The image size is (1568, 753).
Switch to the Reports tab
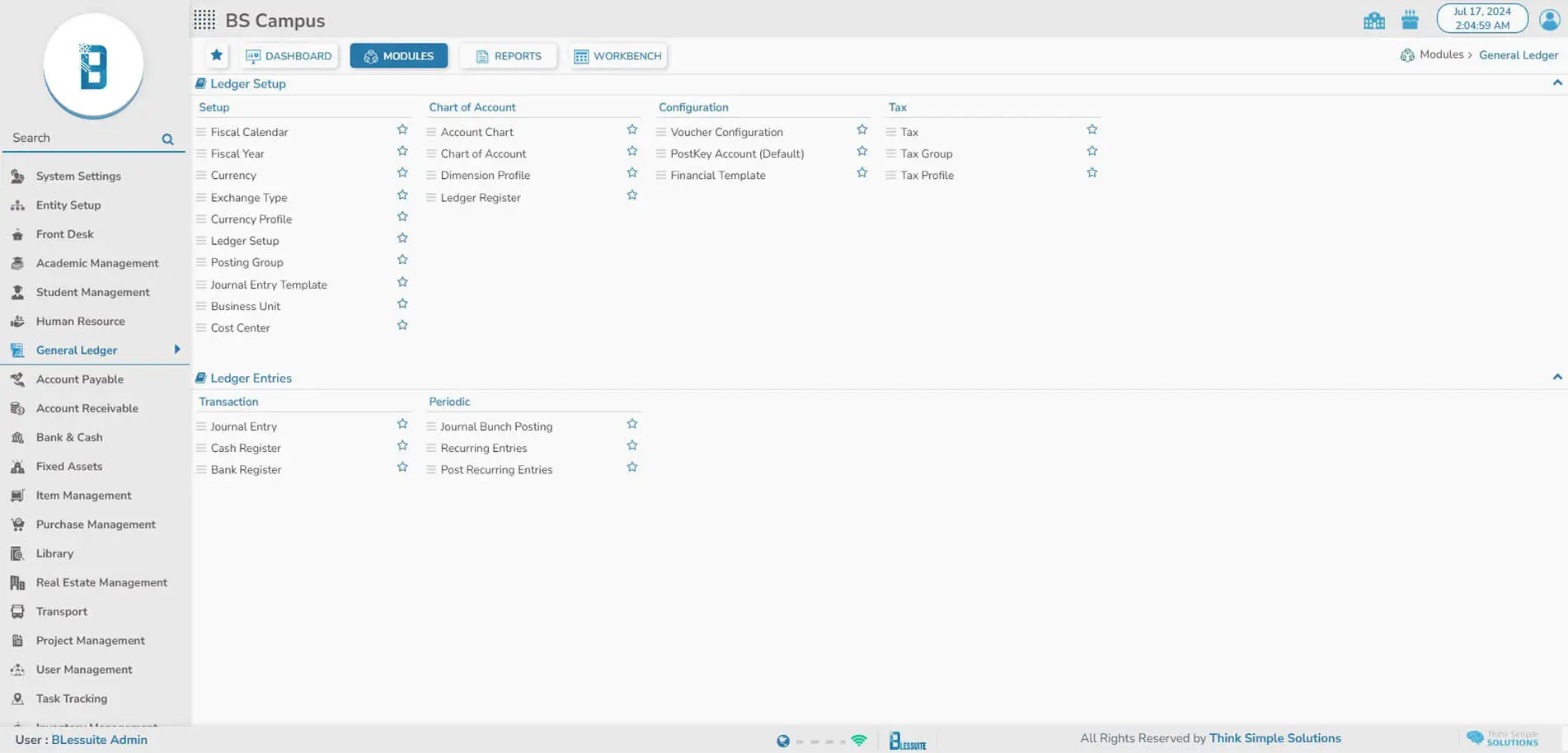coord(509,56)
